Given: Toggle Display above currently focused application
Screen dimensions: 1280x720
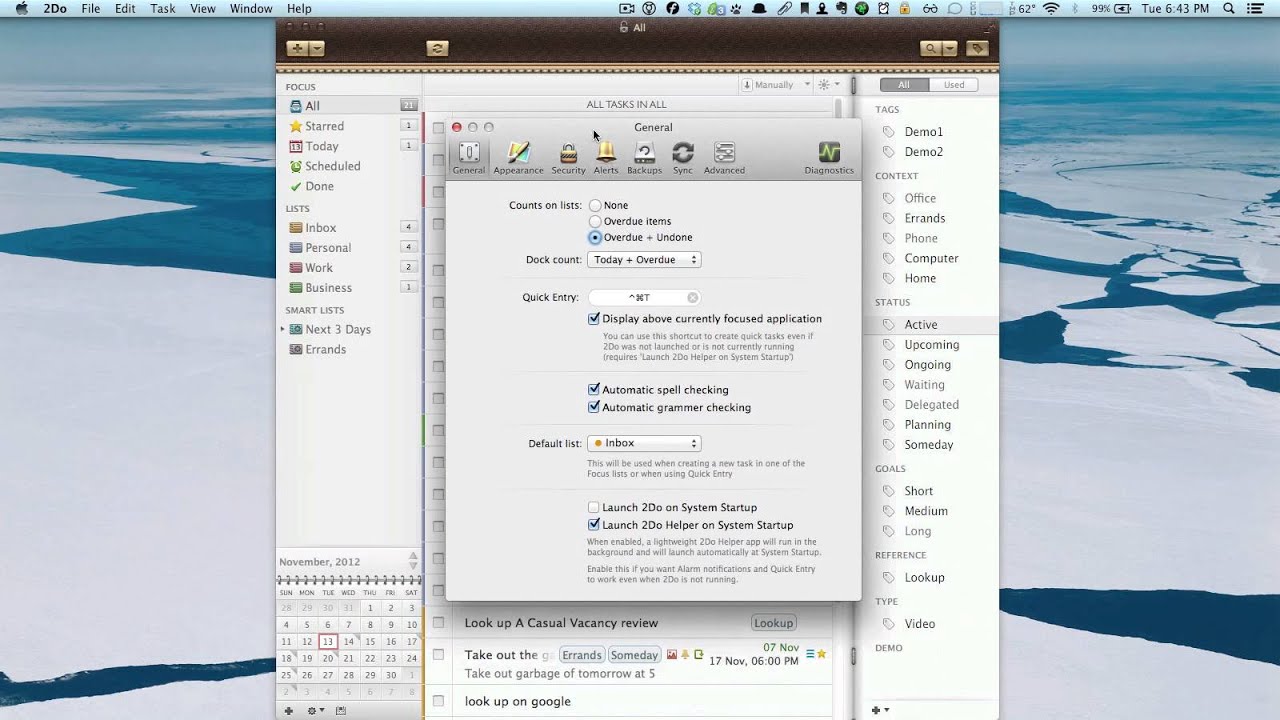Looking at the screenshot, I should (x=594, y=318).
